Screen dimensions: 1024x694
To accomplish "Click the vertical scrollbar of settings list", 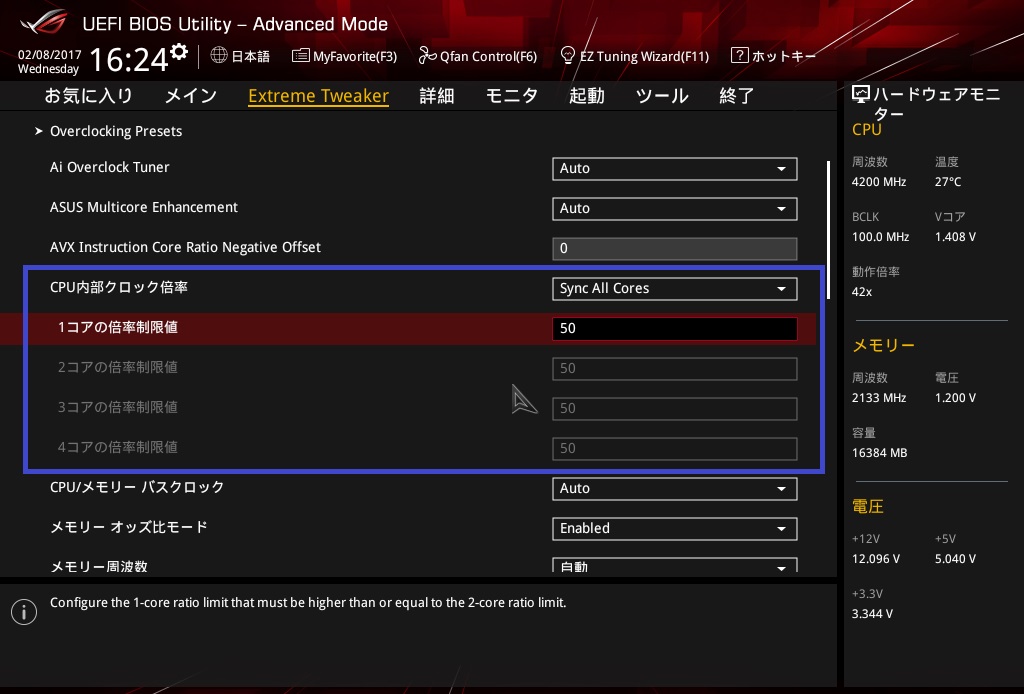I will tap(828, 230).
